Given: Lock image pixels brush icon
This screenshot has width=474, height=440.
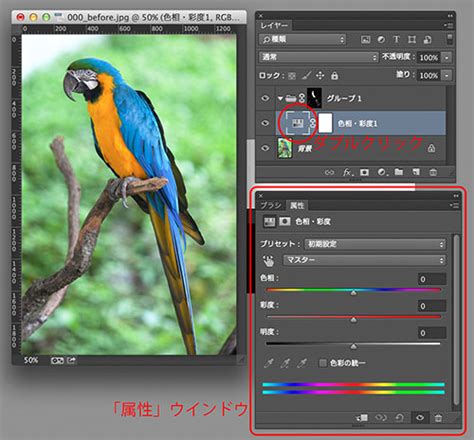Looking at the screenshot, I should coord(306,76).
